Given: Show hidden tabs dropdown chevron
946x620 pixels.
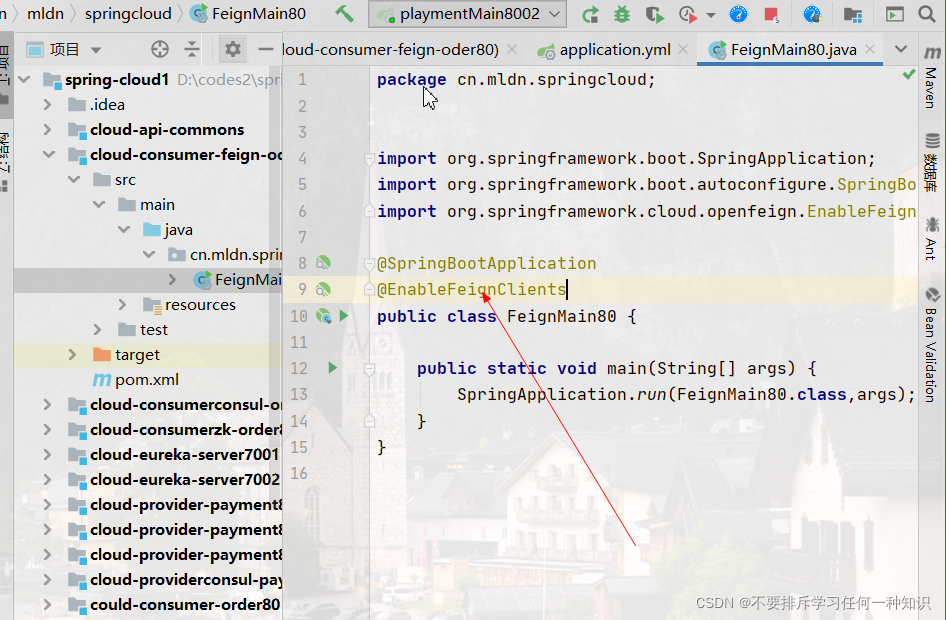Looking at the screenshot, I should (x=901, y=49).
